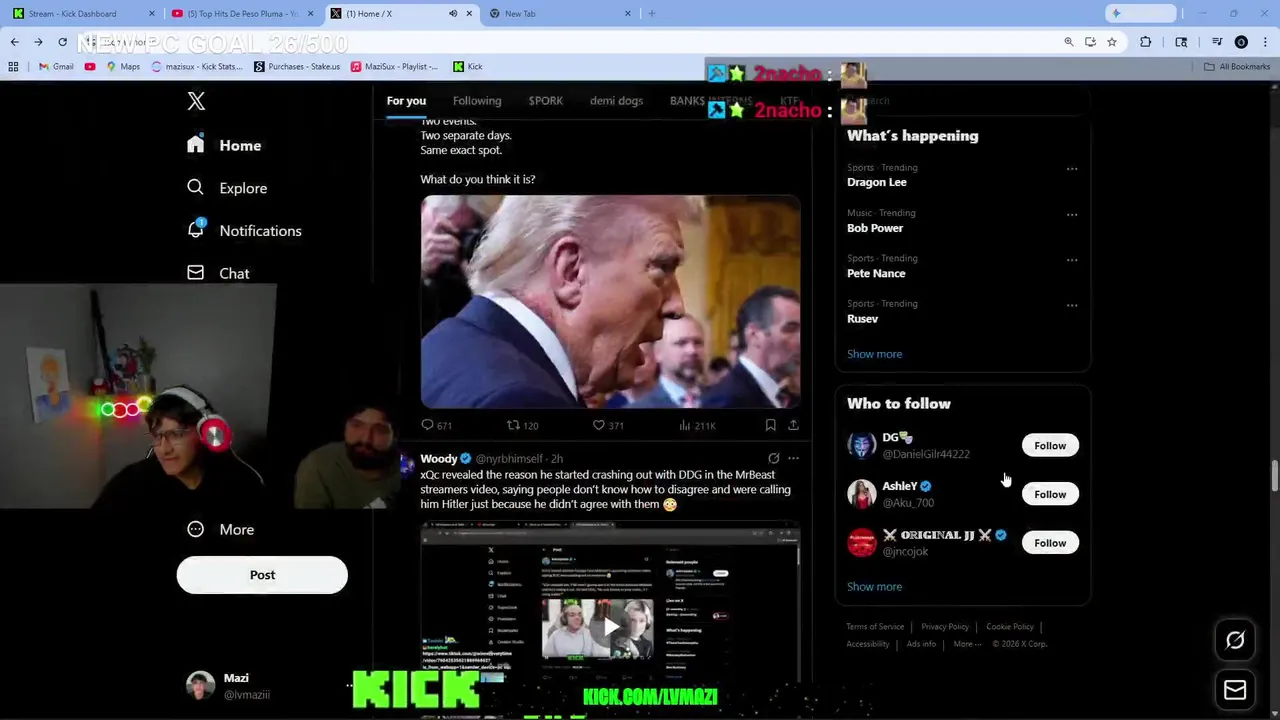Open the Ads info footer link
Viewport: 1280px width, 720px height.
click(x=921, y=644)
